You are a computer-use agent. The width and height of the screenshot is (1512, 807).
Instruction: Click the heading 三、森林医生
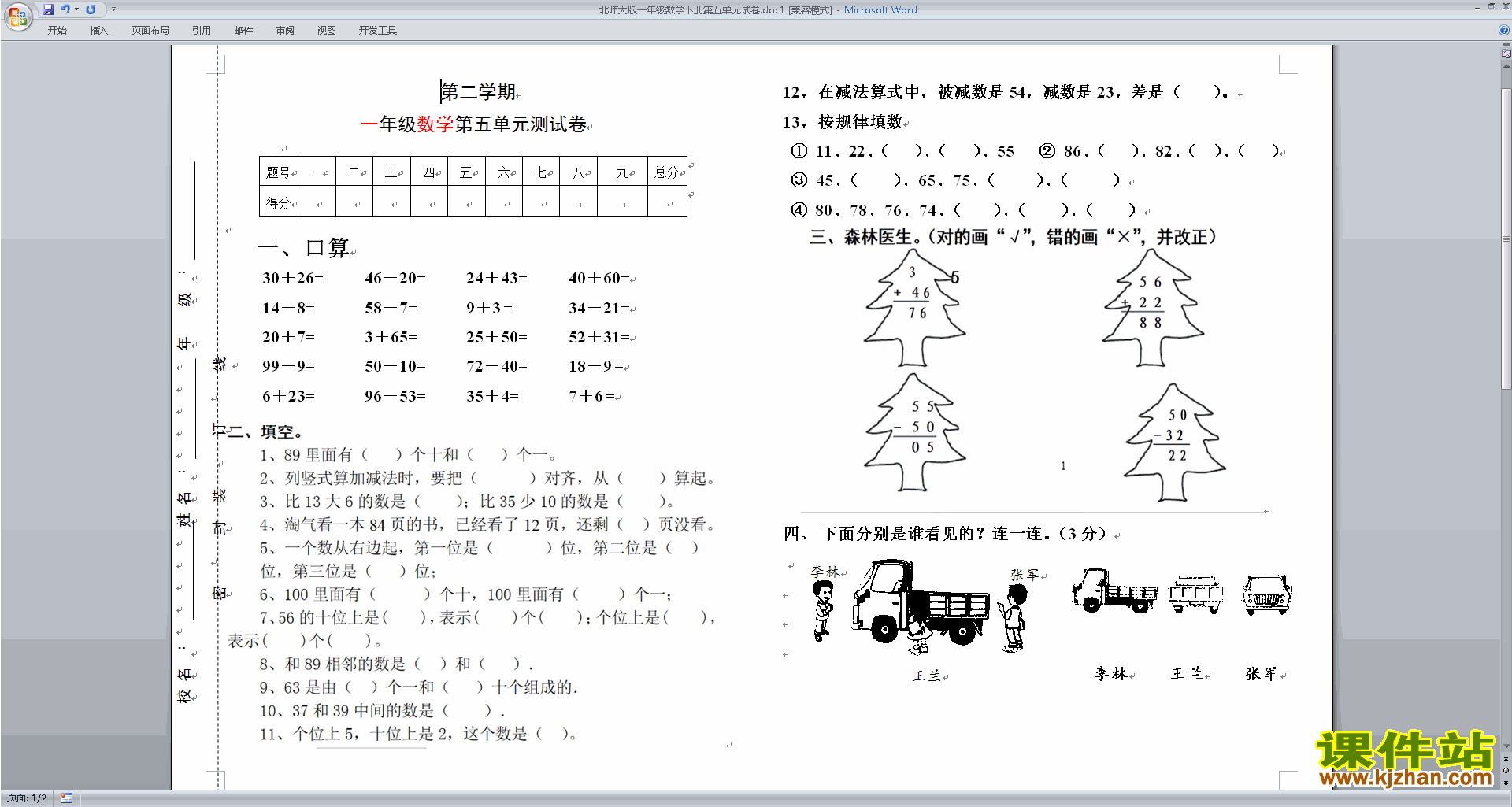click(1014, 237)
